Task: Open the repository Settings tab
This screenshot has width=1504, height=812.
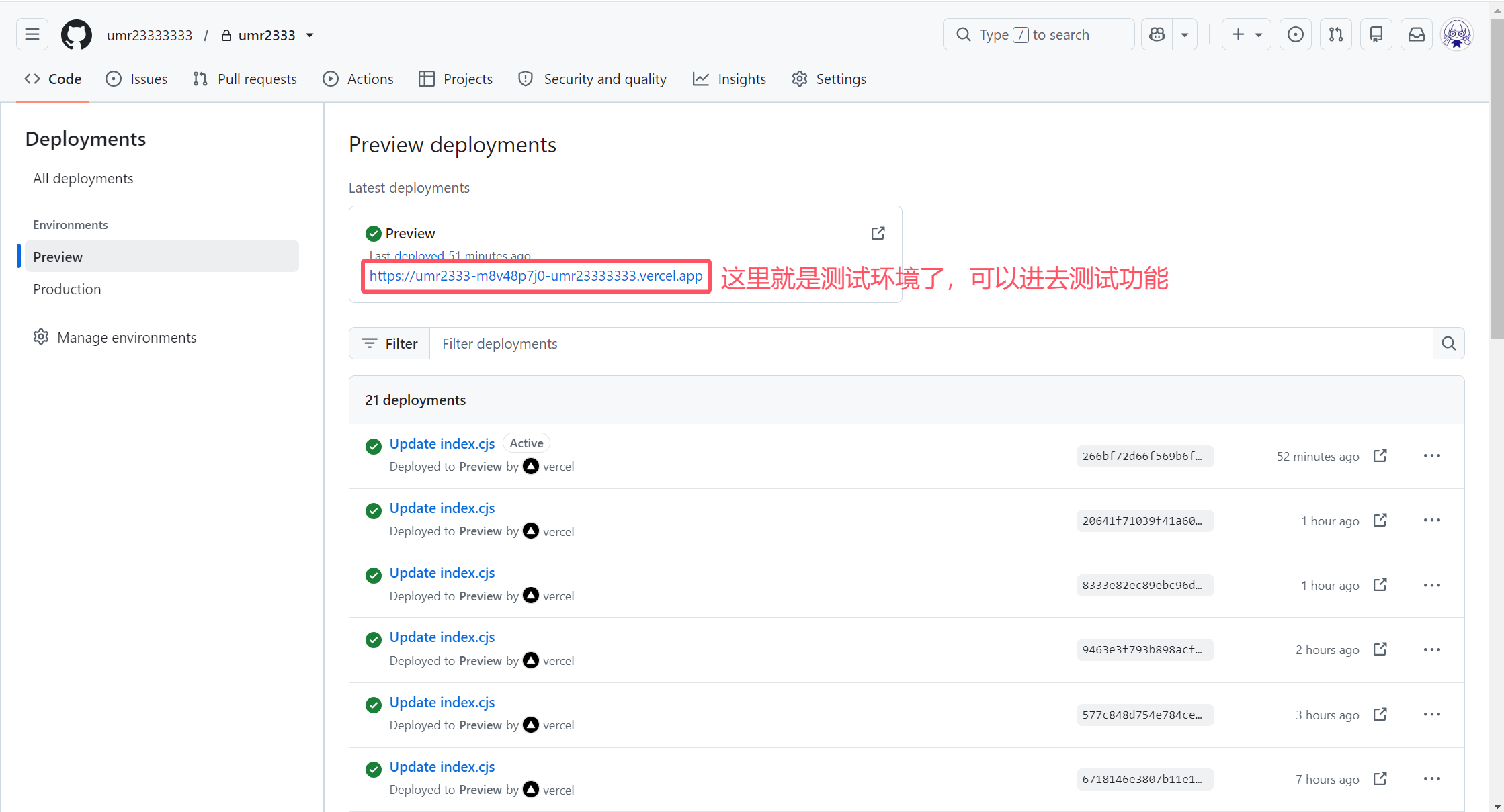Action: click(x=829, y=79)
